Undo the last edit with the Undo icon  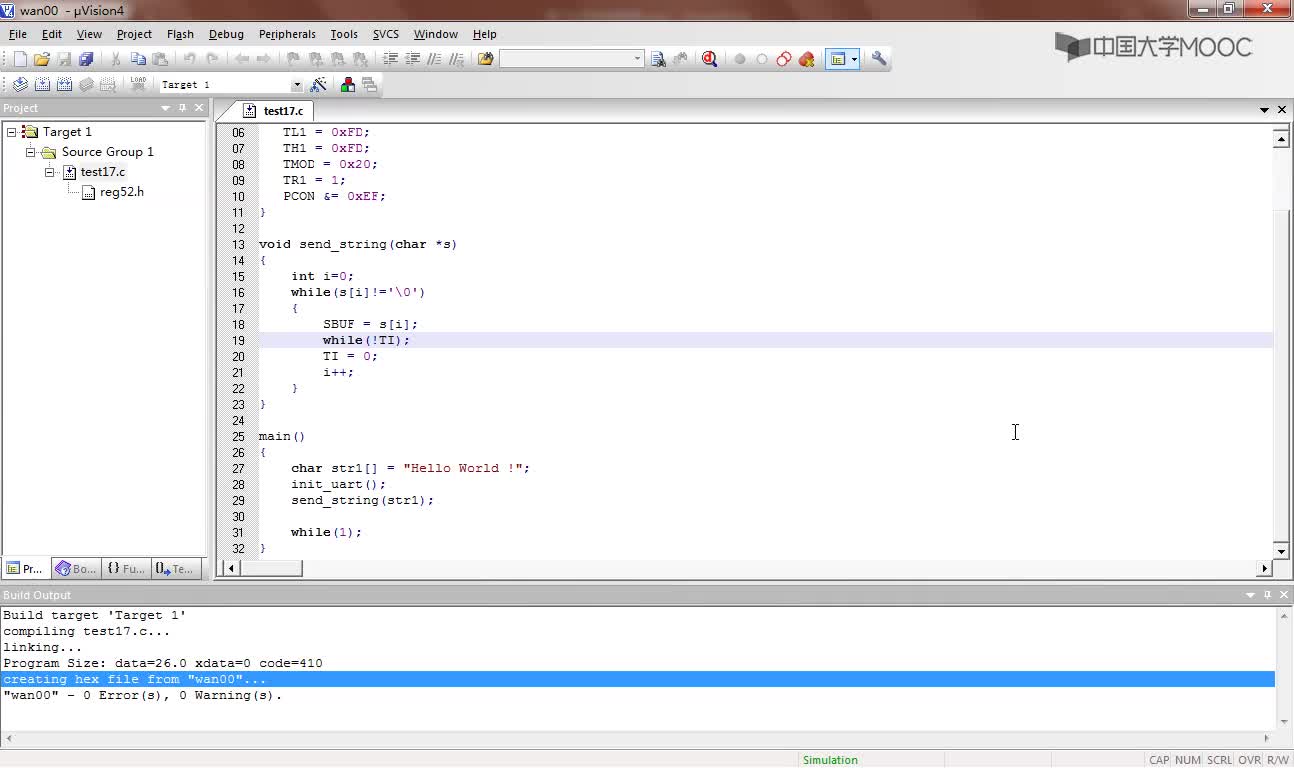click(190, 59)
